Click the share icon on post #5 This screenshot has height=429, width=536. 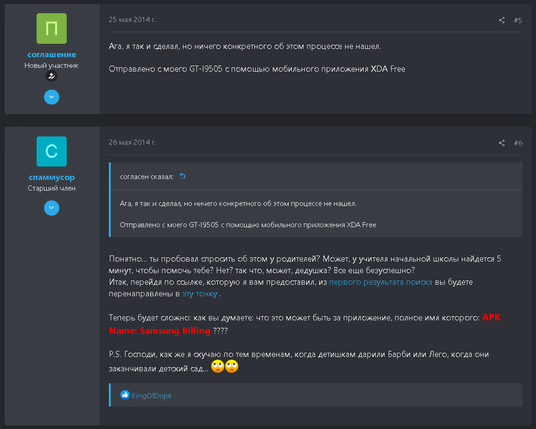pos(501,20)
